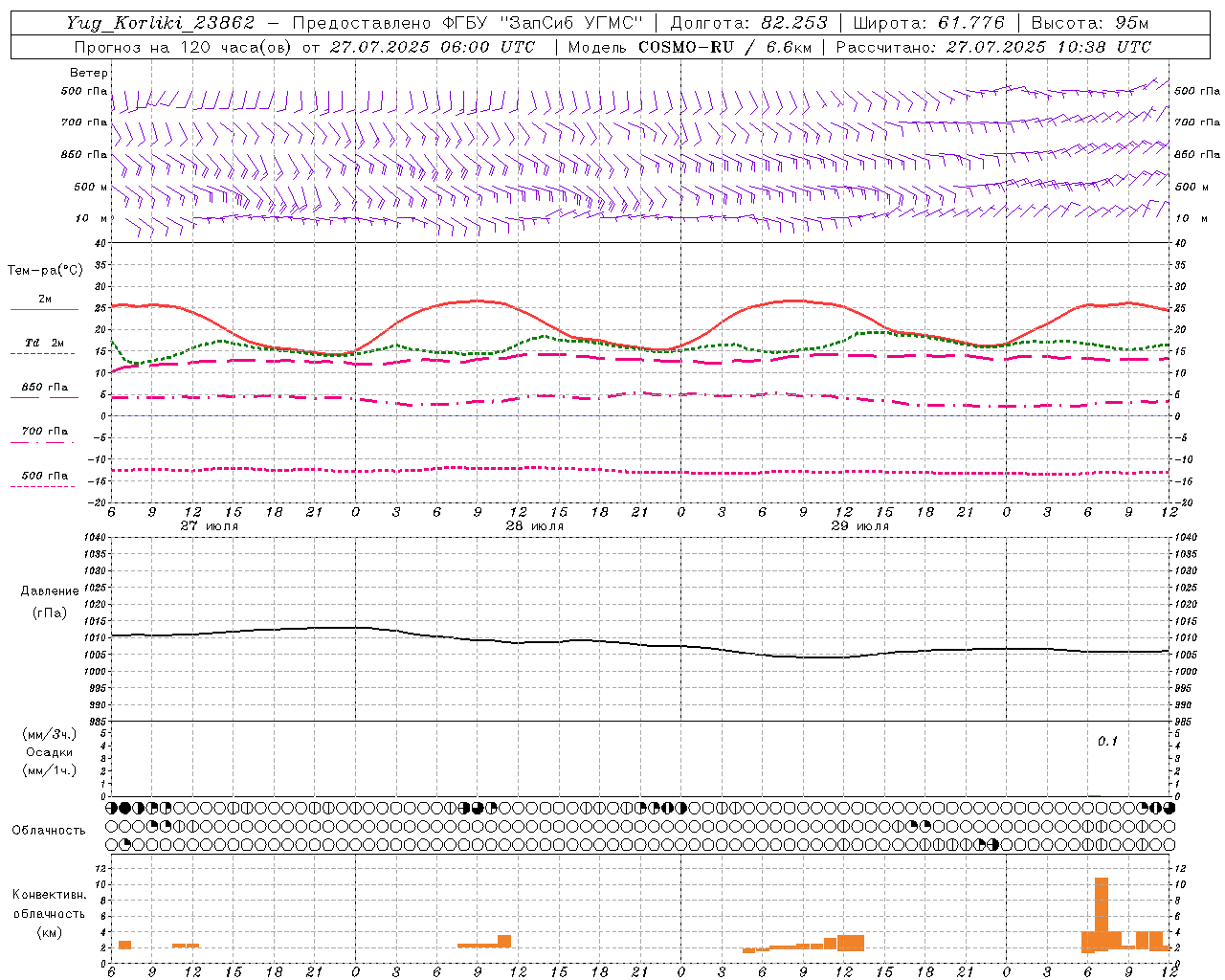The image size is (1225, 980).
Task: Click the 1040 tick on the left pressure axis
Action: click(x=97, y=537)
